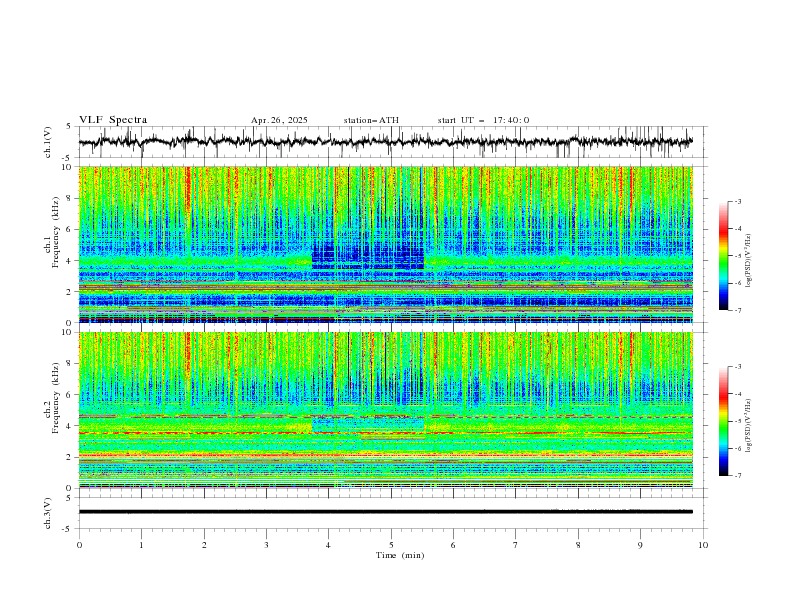Click the "ch.3(V)" axis label
Image resolution: width=792 pixels, height=612 pixels.
click(48, 513)
